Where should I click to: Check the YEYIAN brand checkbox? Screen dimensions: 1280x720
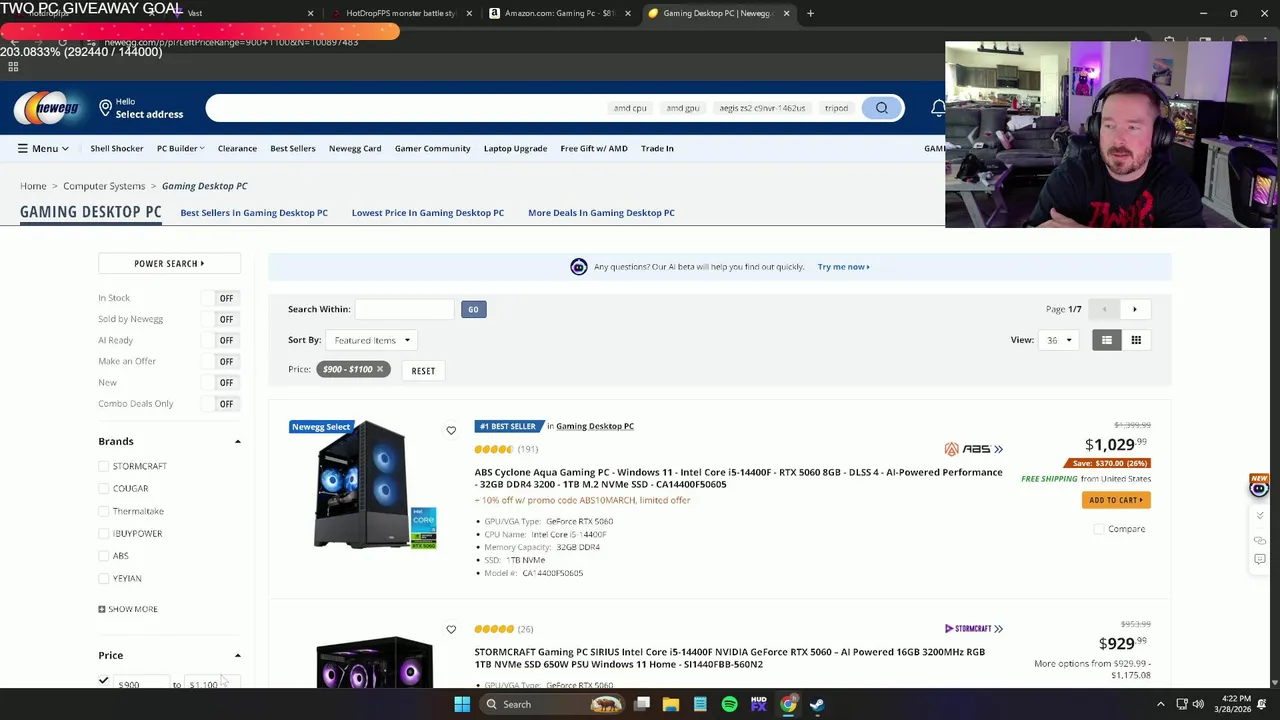pyautogui.click(x=103, y=578)
